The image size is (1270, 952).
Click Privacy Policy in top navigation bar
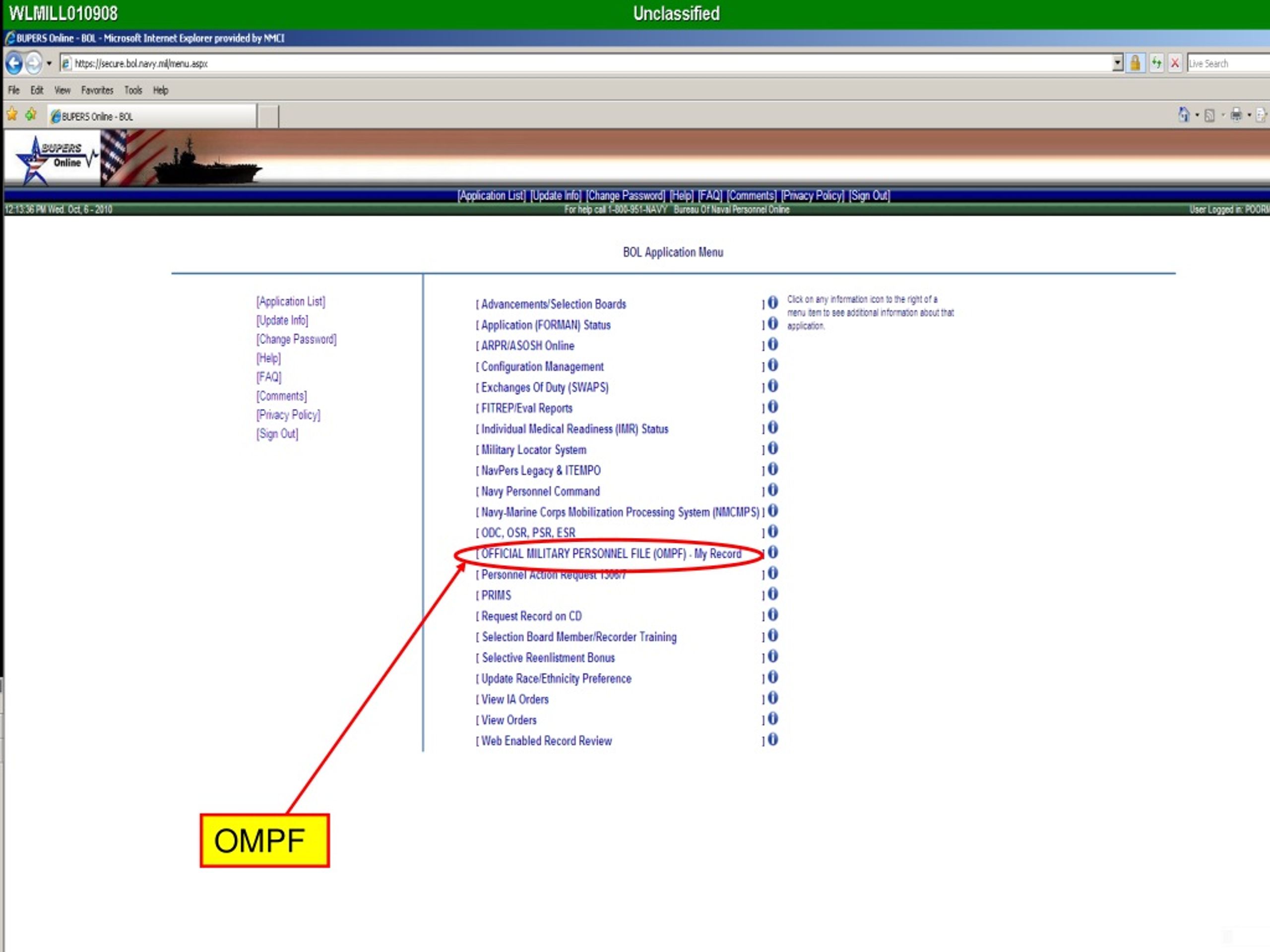813,196
